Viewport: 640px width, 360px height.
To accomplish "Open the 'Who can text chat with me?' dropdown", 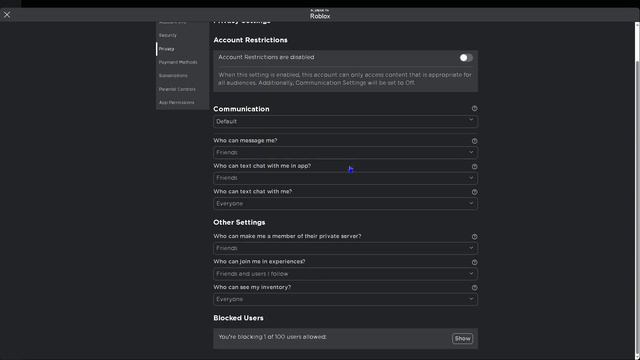I will tap(345, 203).
